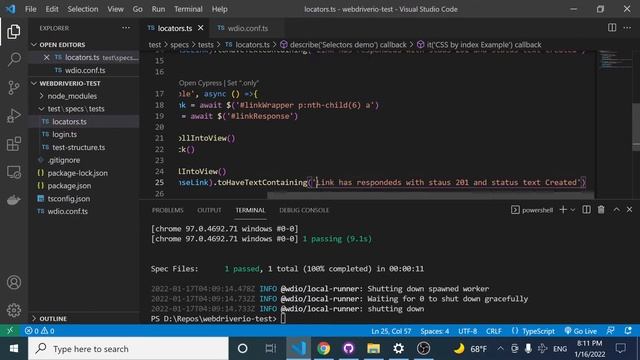This screenshot has height=360, width=640.
Task: Open the Remote Explorer view
Action: pyautogui.click(x=13, y=172)
